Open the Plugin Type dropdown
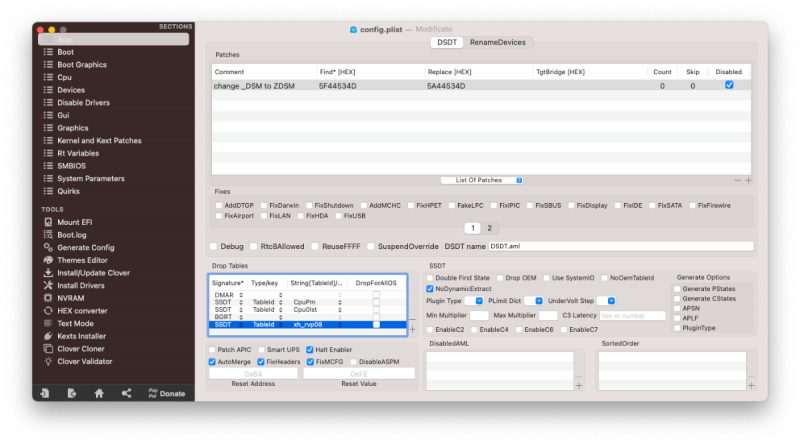This screenshot has width=800, height=444. (x=474, y=301)
